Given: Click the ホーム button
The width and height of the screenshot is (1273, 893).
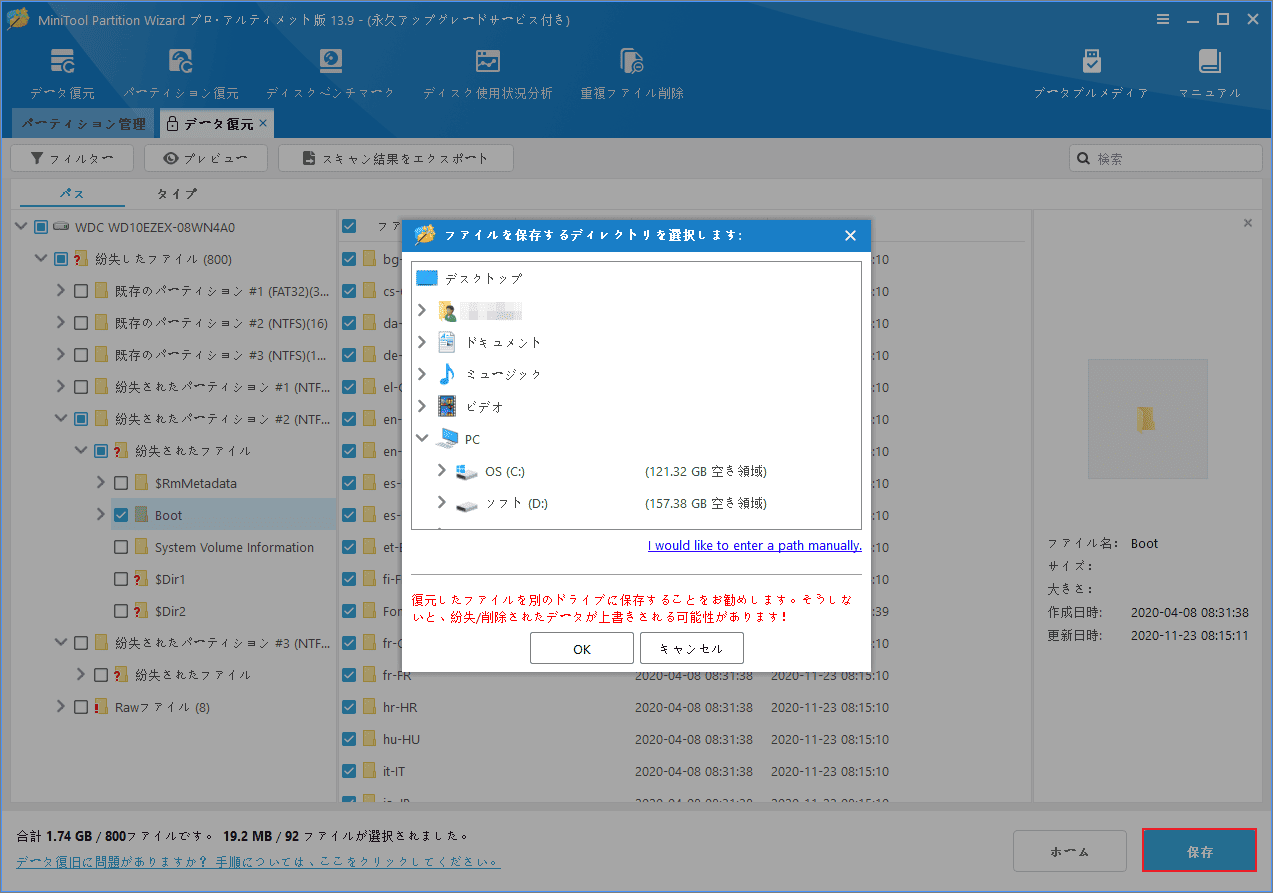Looking at the screenshot, I should tap(1070, 852).
